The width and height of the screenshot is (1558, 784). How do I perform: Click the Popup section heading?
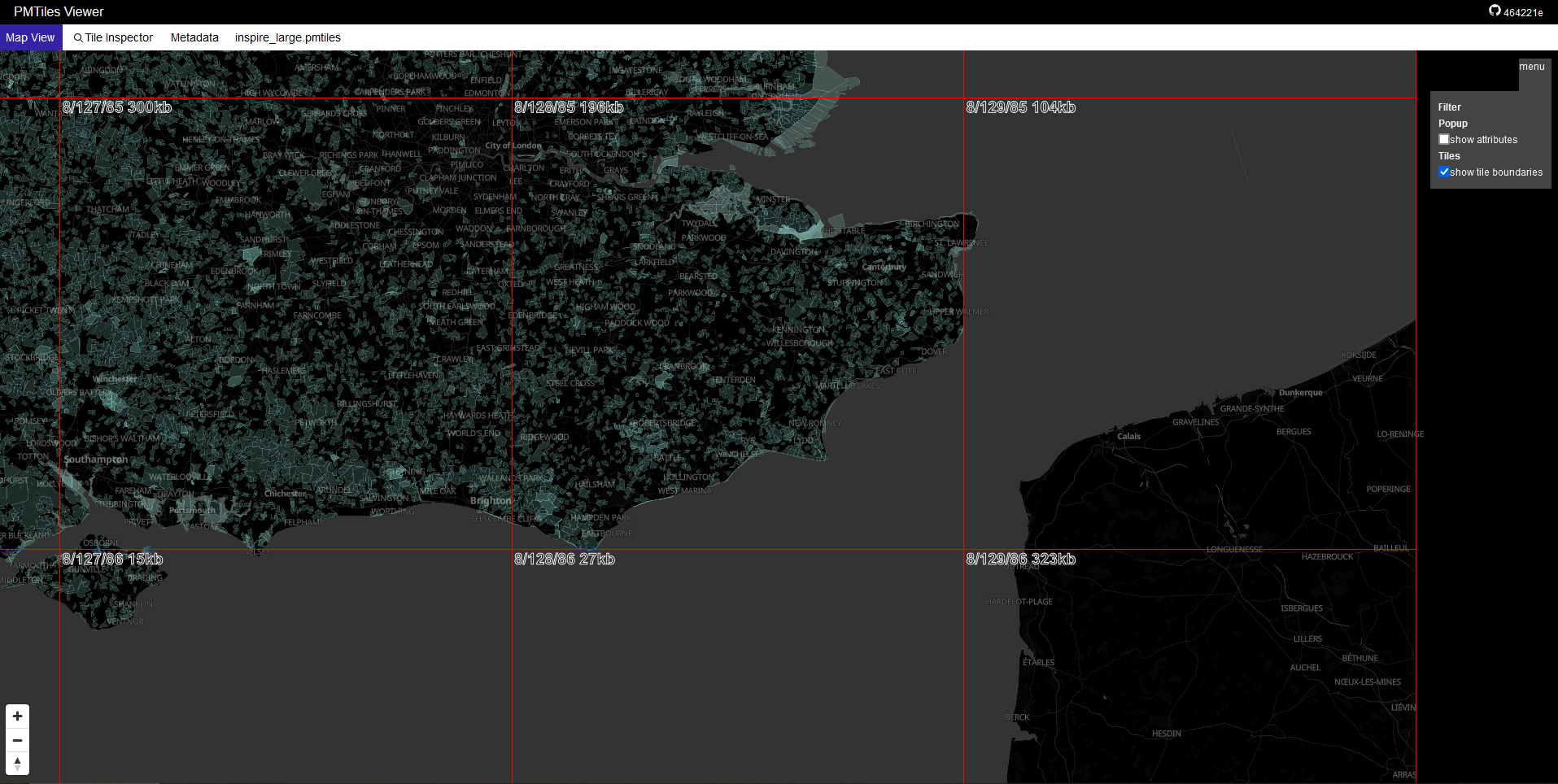coord(1452,123)
